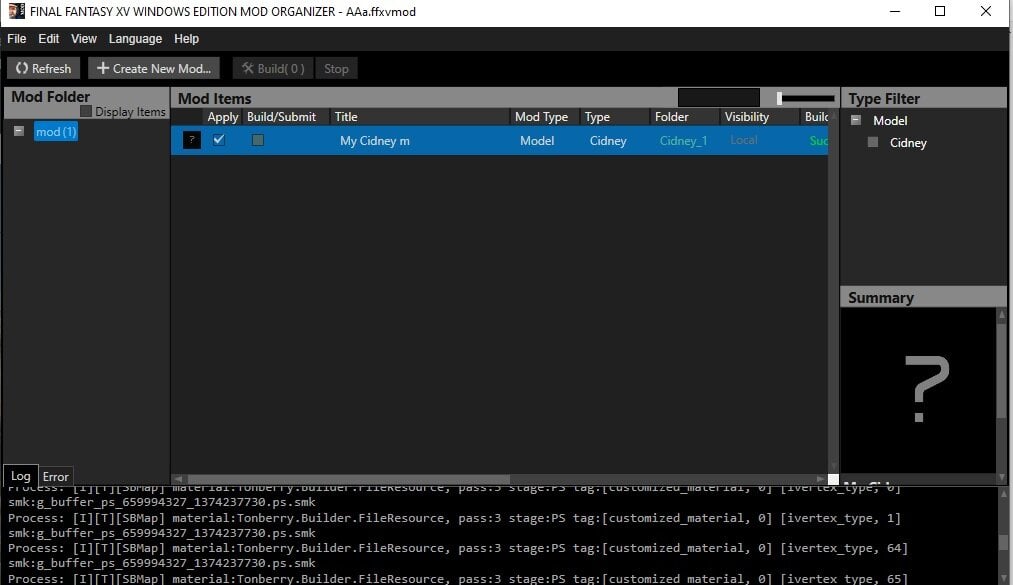Image resolution: width=1013 pixels, height=585 pixels.
Task: Sort by the Apply column header
Action: pos(222,117)
